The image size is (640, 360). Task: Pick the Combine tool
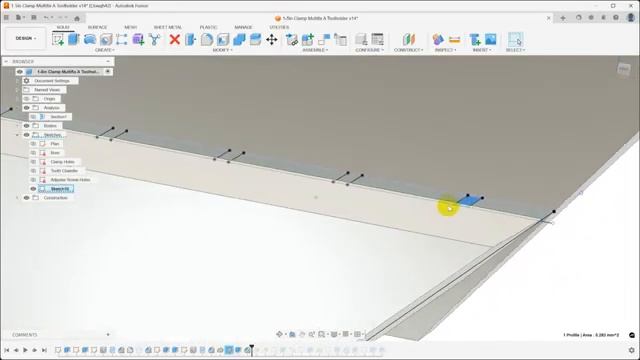239,40
